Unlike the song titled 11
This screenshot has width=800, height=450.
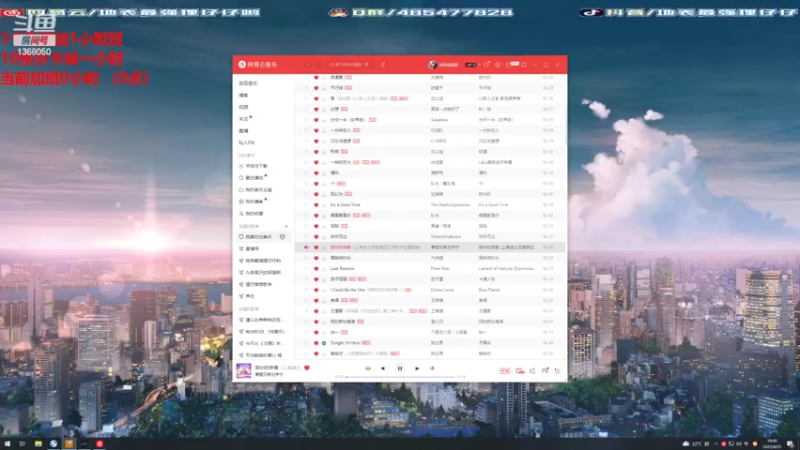coord(316,184)
